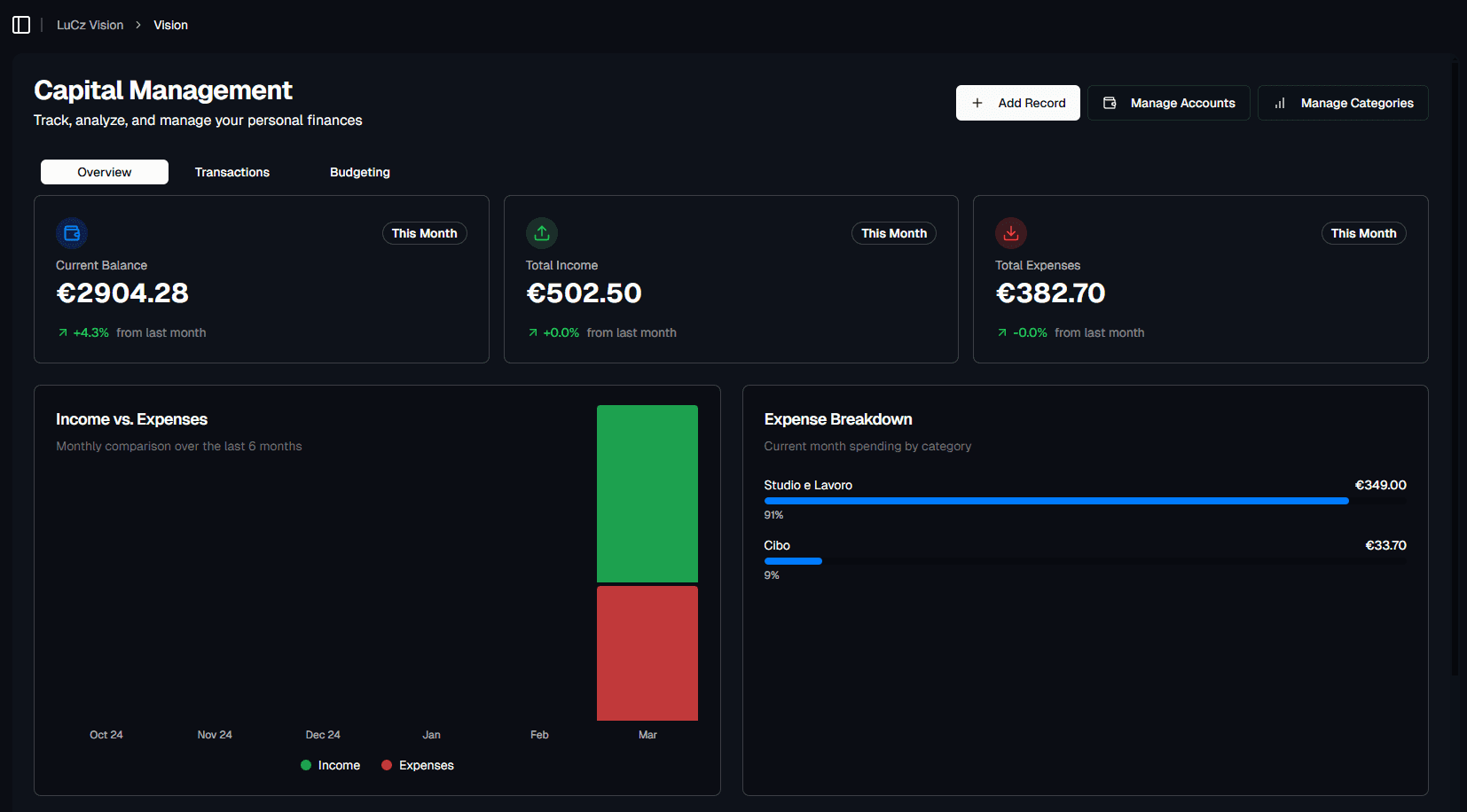Click the Add Record button
The width and height of the screenshot is (1467, 812).
[1017, 103]
